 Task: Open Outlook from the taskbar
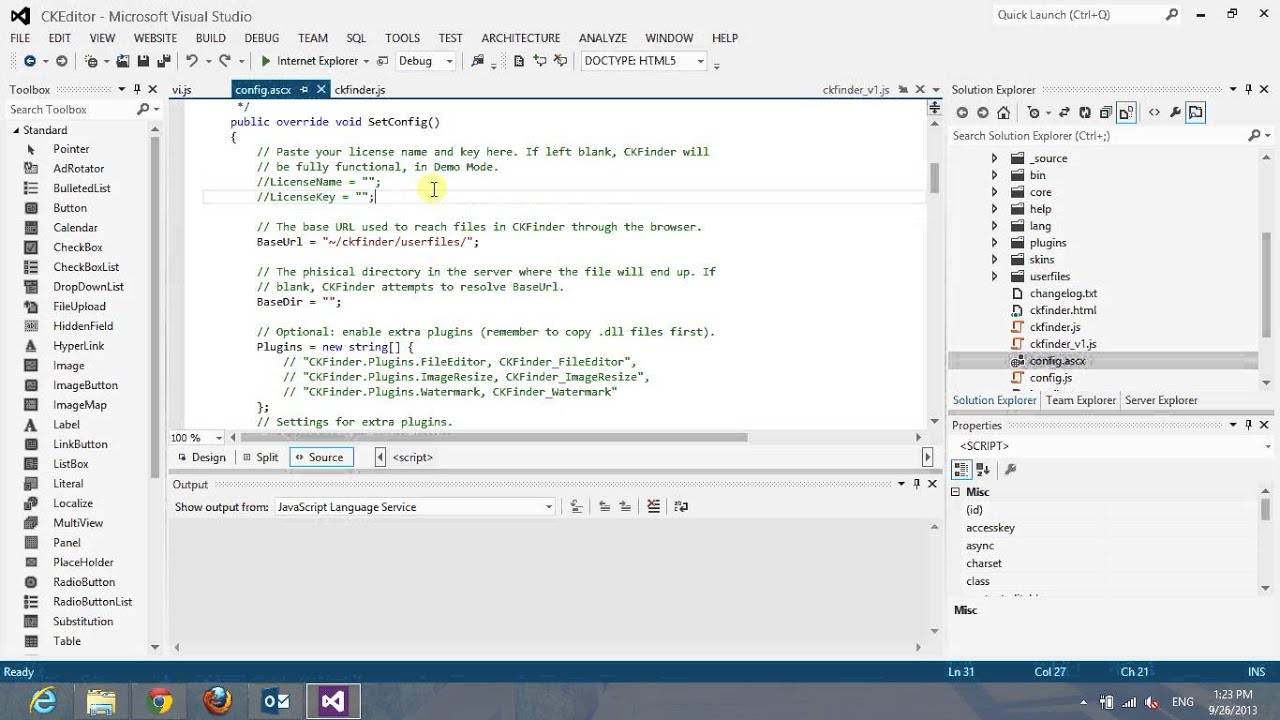(x=275, y=702)
